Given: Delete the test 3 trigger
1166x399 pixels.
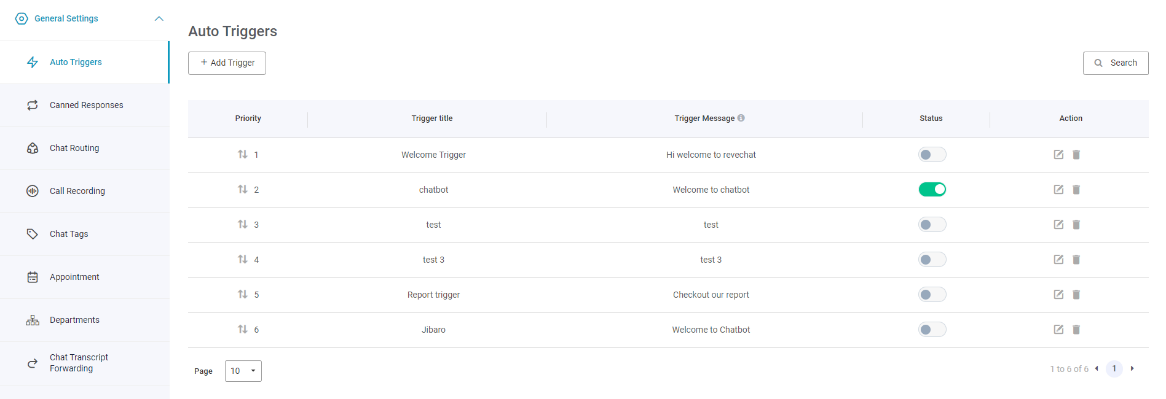Looking at the screenshot, I should [x=1076, y=259].
